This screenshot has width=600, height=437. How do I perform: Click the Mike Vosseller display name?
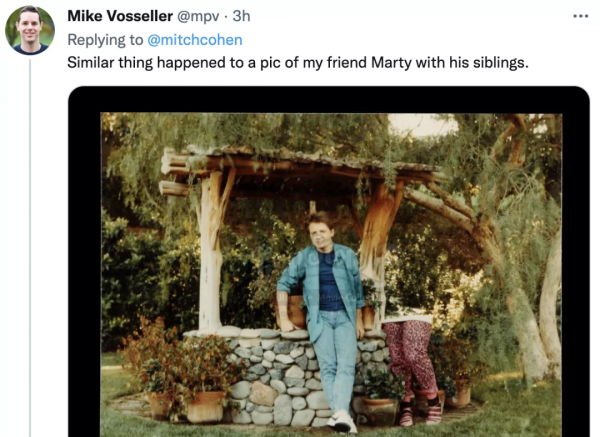121,17
